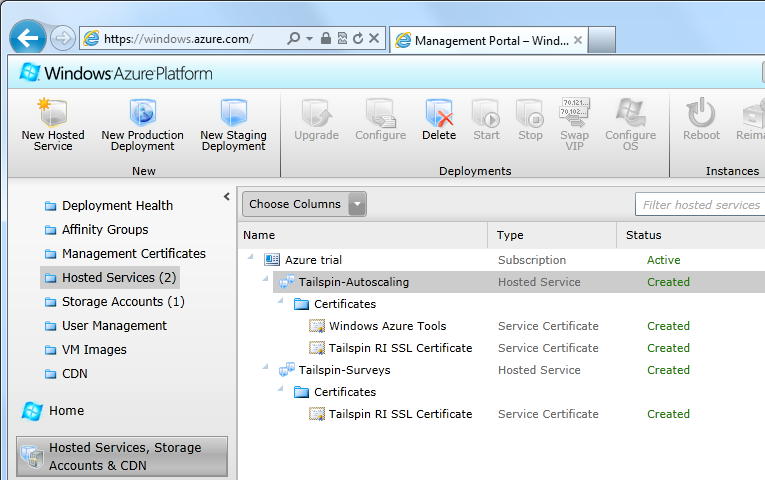Image resolution: width=765 pixels, height=480 pixels.
Task: Click the Swap VIP icon
Action: pos(575,112)
